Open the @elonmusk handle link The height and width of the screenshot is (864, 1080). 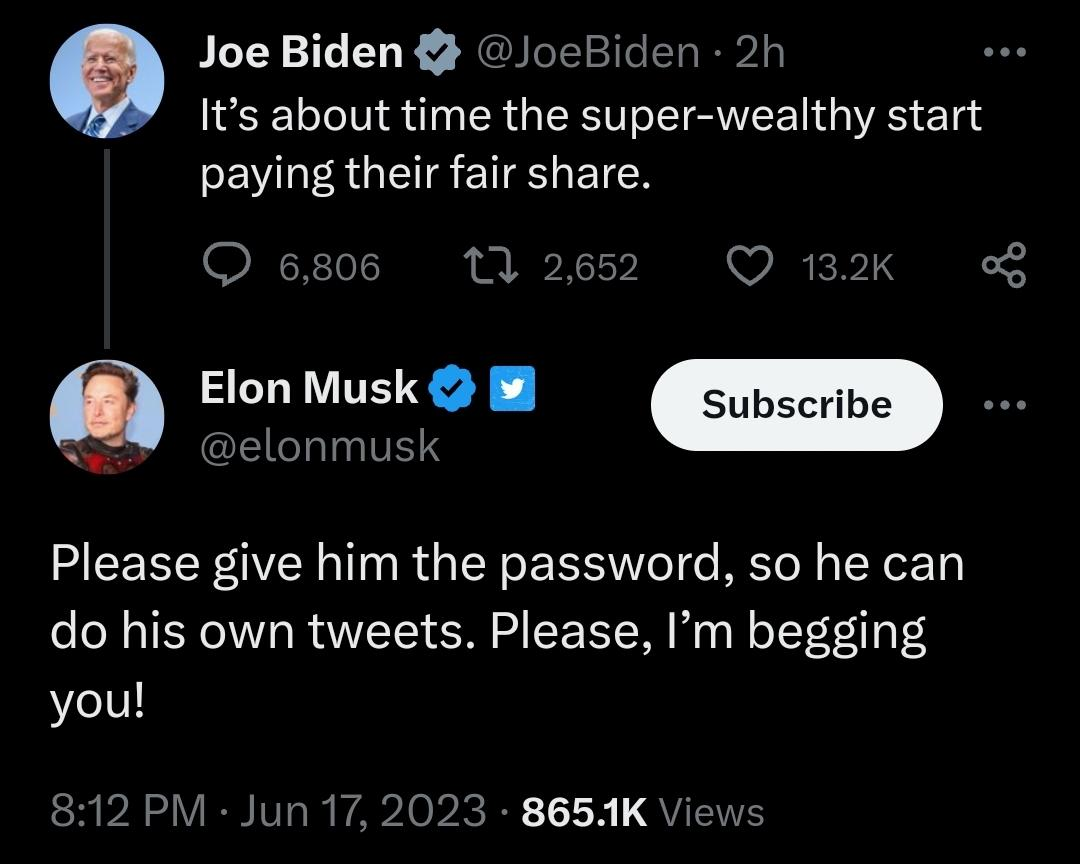click(320, 446)
